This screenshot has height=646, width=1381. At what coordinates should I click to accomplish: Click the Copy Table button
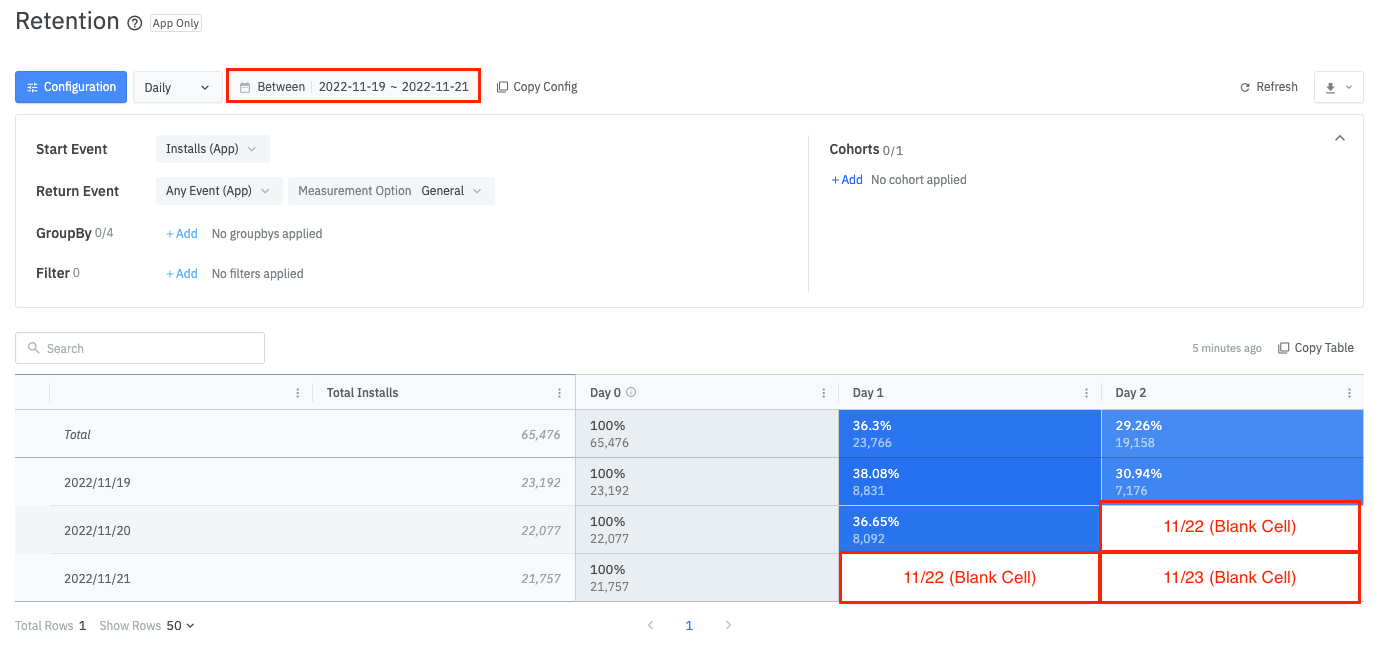(1315, 348)
